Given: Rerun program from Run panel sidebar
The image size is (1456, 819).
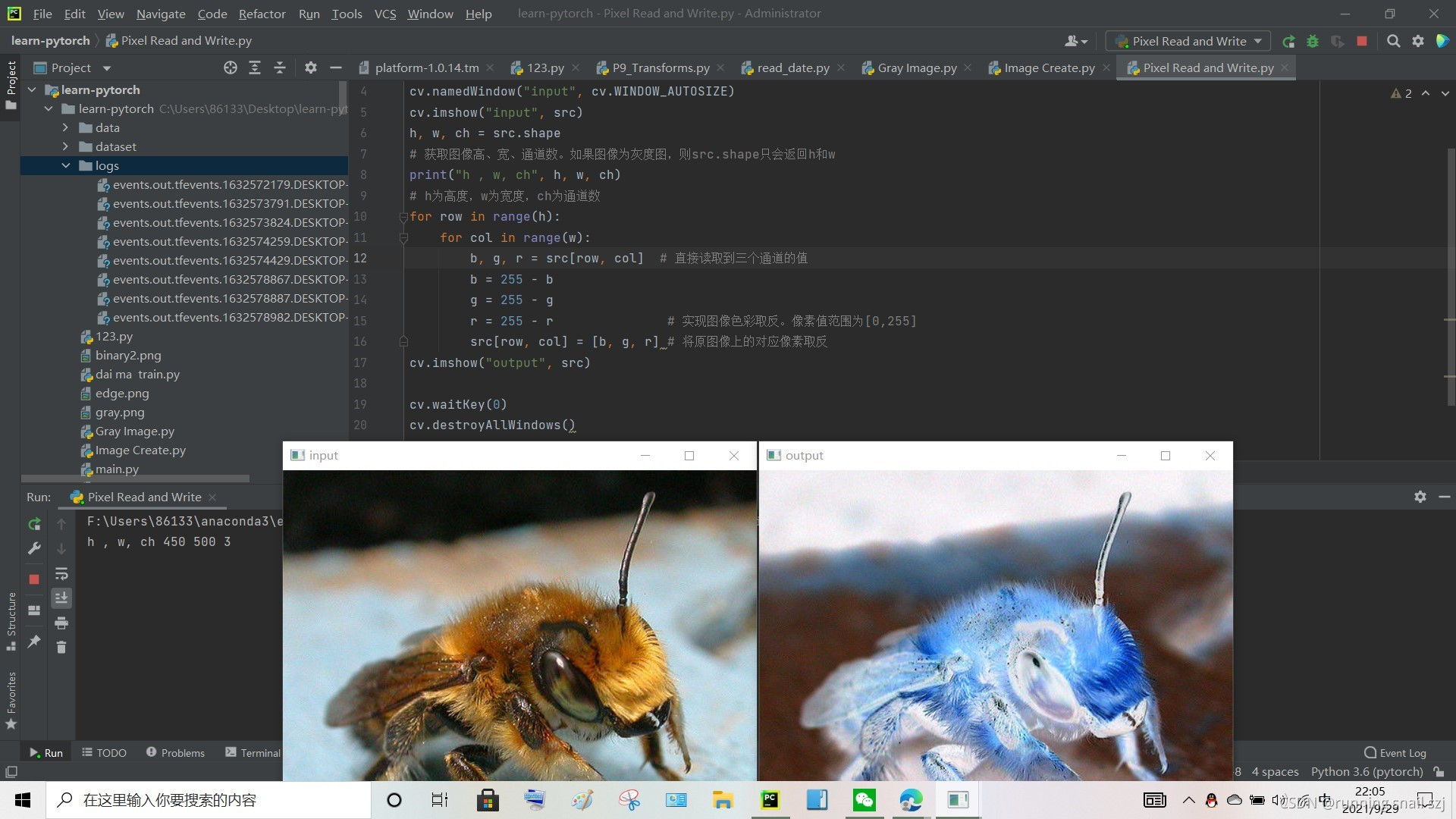Looking at the screenshot, I should click(34, 524).
